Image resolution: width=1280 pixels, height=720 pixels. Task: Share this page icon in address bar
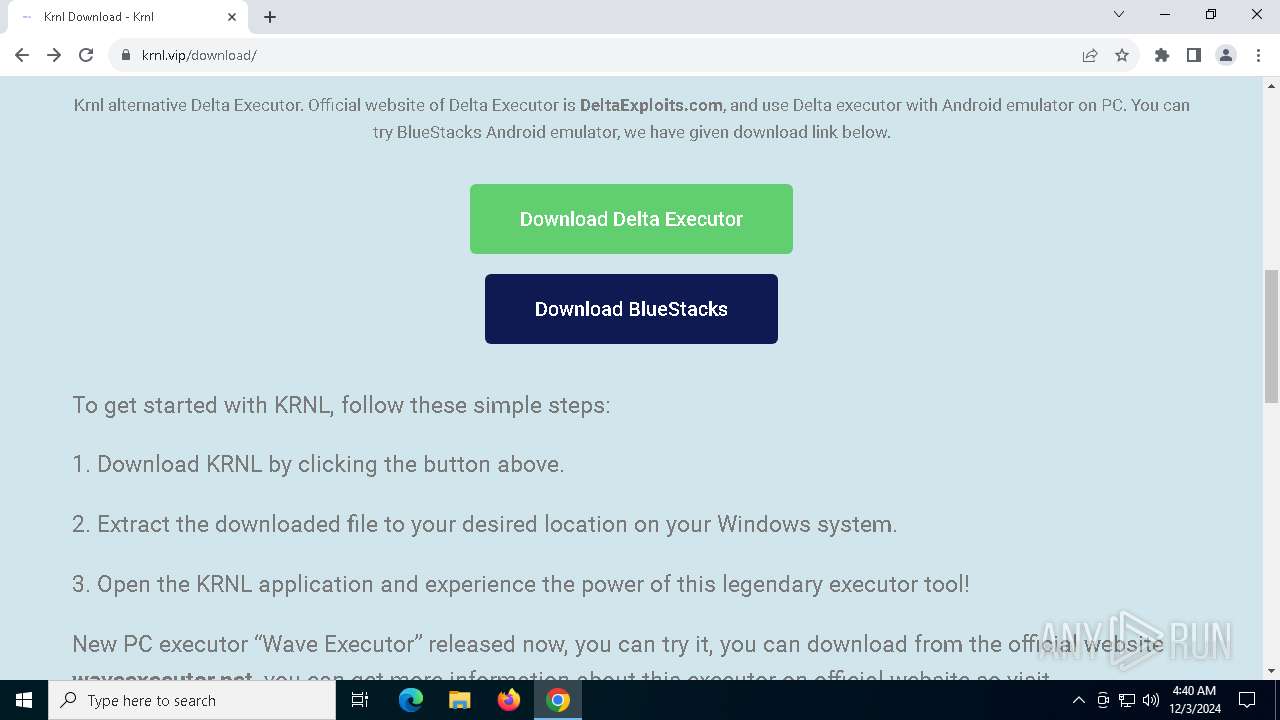[1090, 55]
